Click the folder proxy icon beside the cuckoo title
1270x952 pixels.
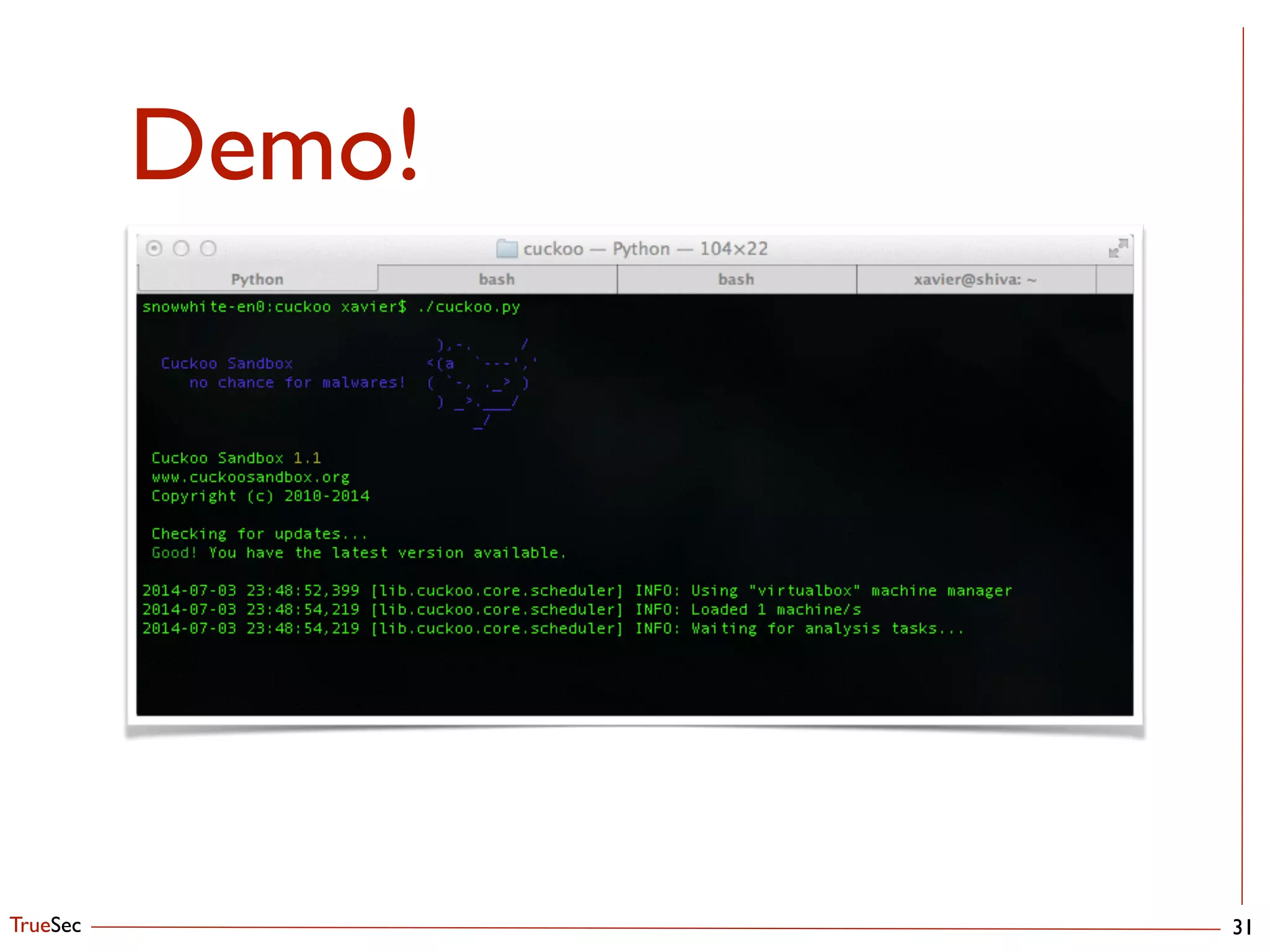click(507, 249)
